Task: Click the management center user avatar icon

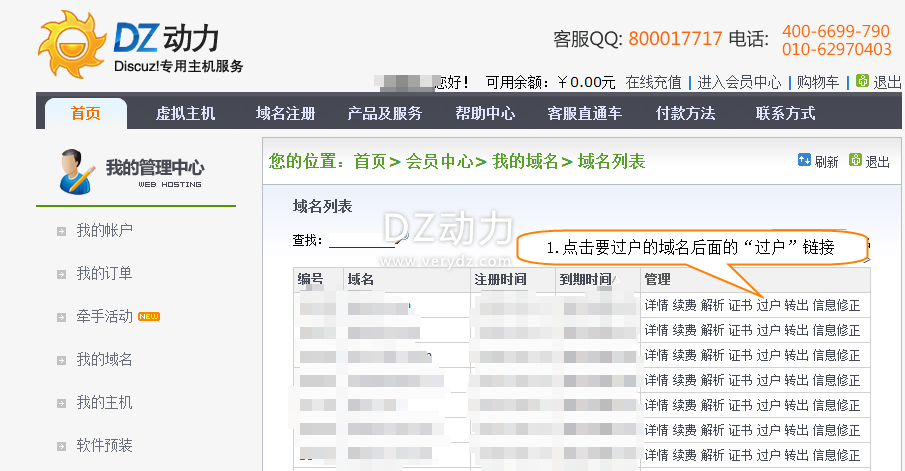Action: 76,170
